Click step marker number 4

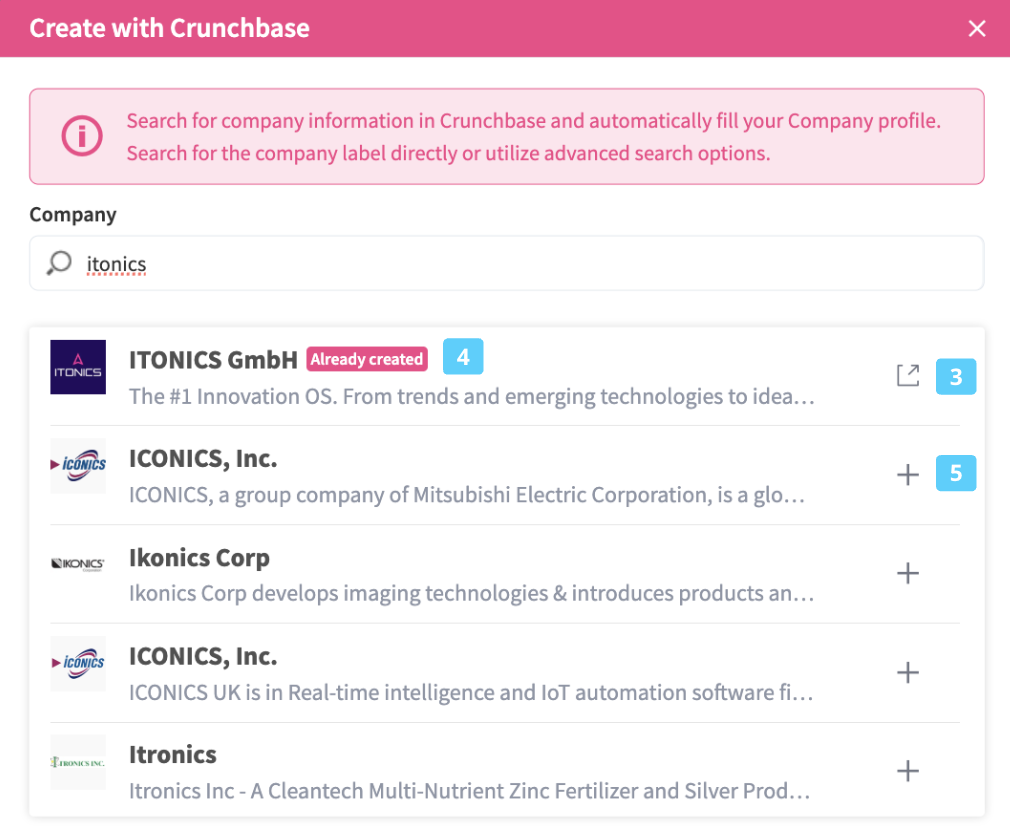[x=463, y=357]
